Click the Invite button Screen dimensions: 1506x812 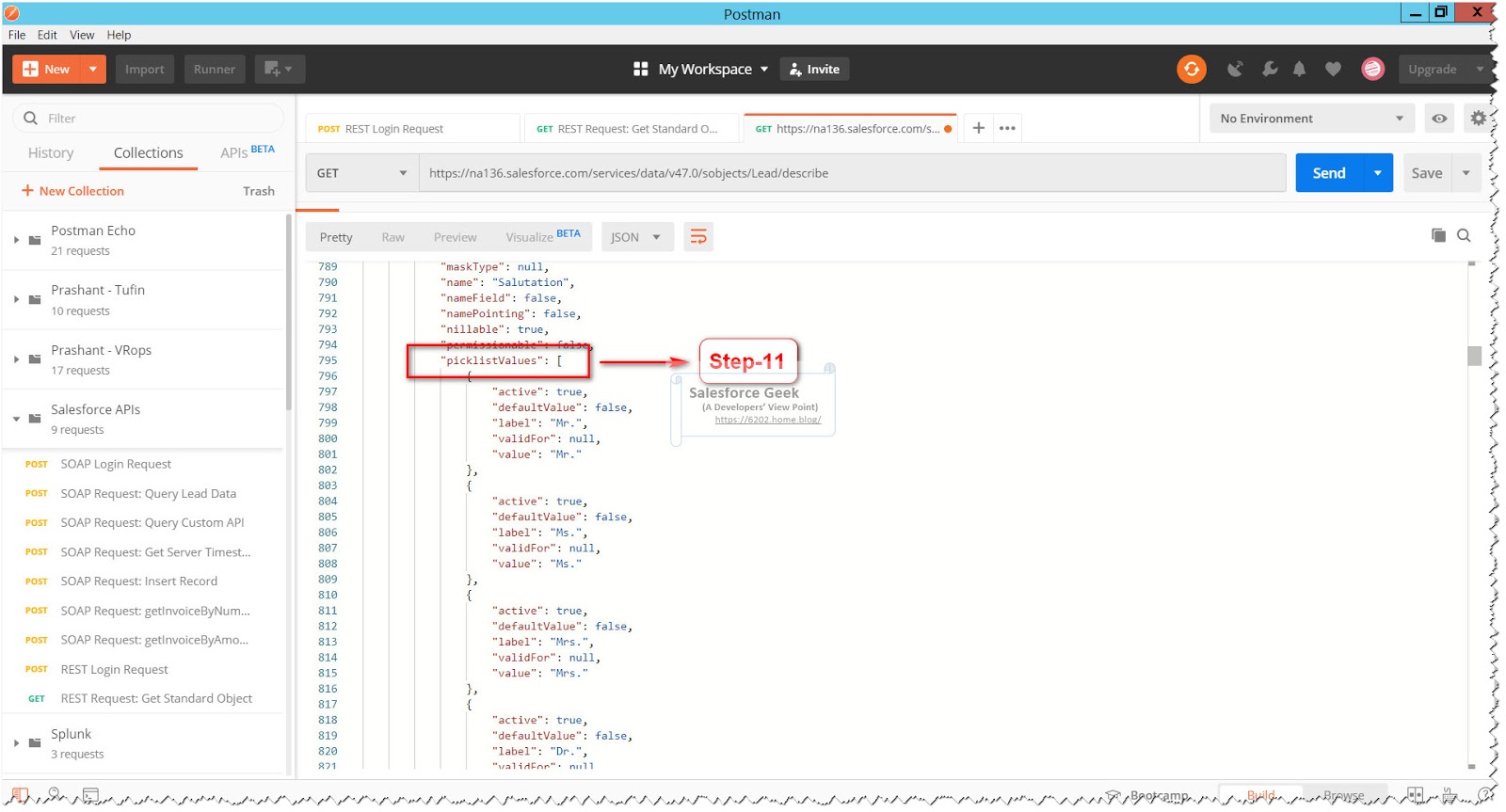coord(814,69)
